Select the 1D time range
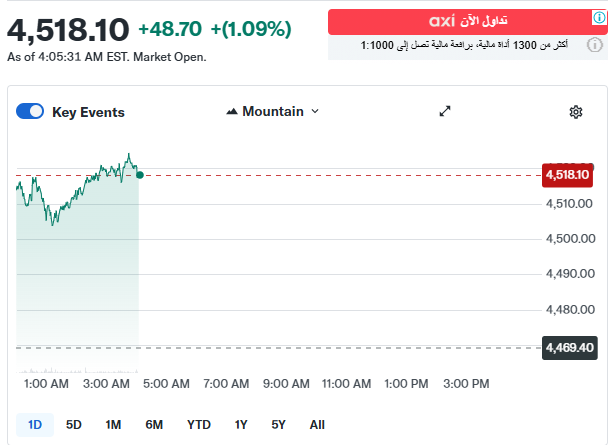This screenshot has width=612, height=445. coord(35,424)
